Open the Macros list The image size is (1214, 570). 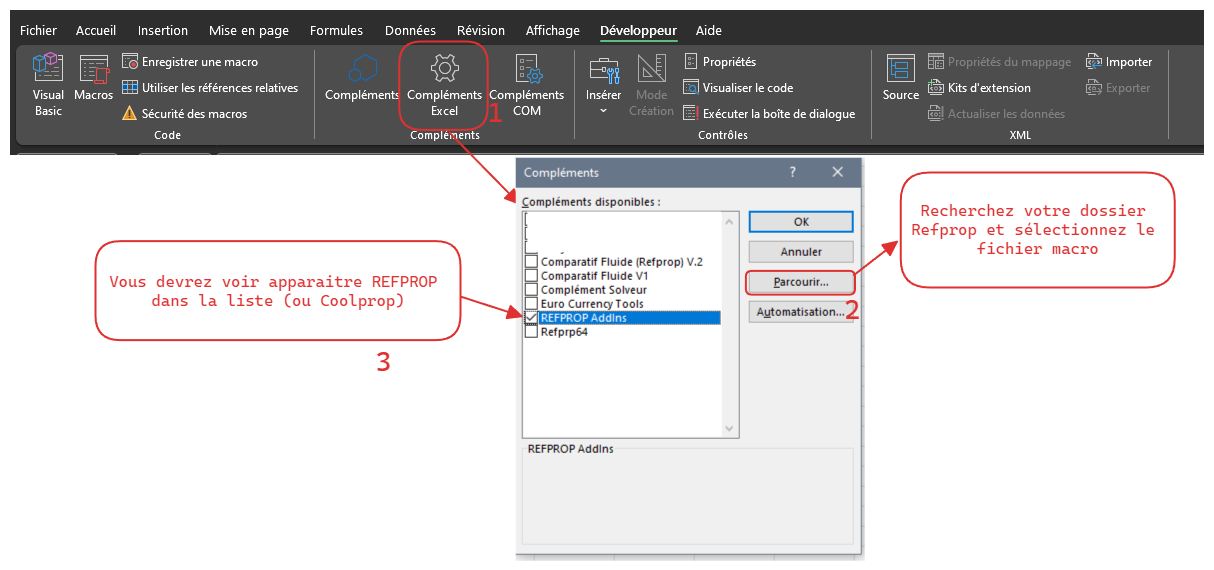(x=94, y=78)
